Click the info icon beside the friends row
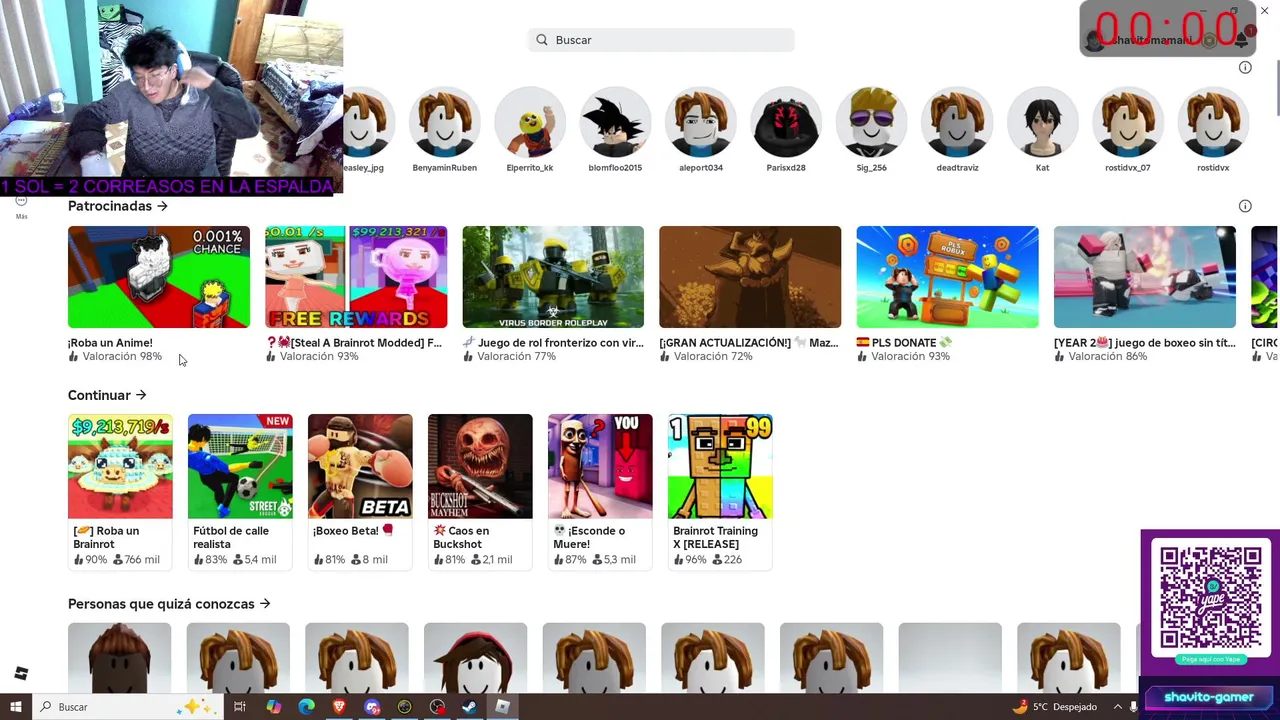1280x720 pixels. click(x=1245, y=67)
